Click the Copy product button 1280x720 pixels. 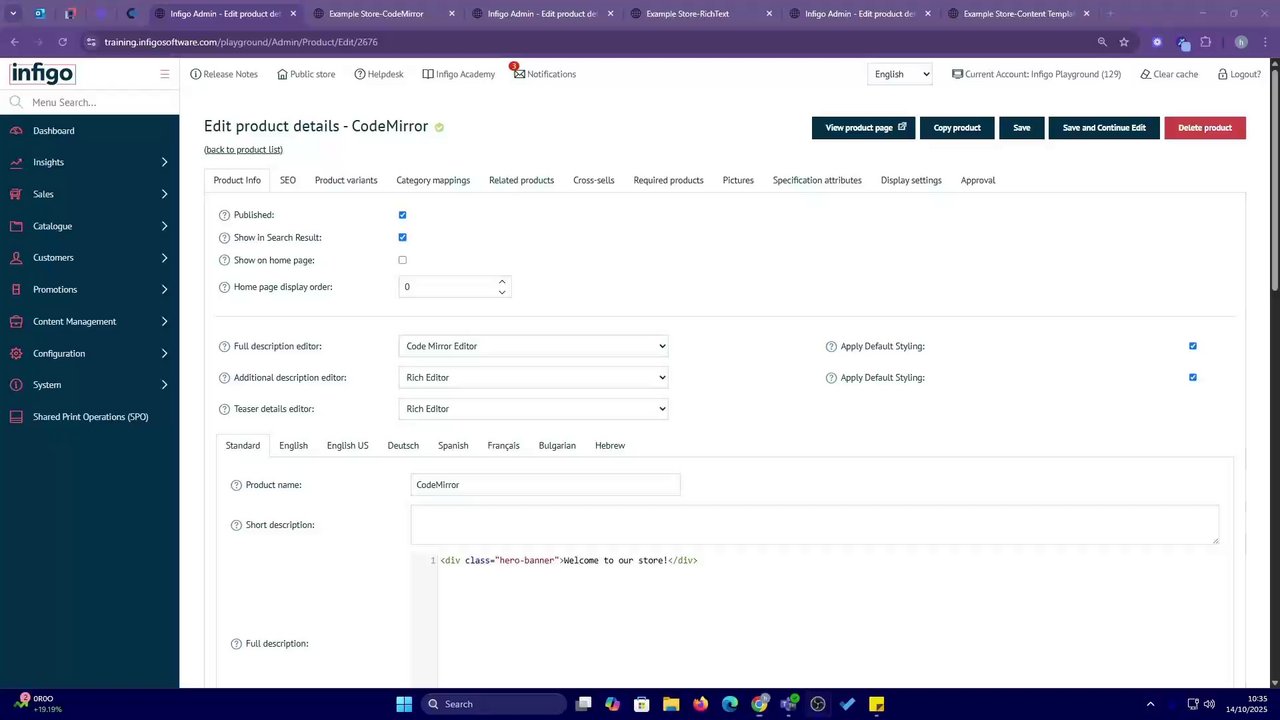coord(957,128)
